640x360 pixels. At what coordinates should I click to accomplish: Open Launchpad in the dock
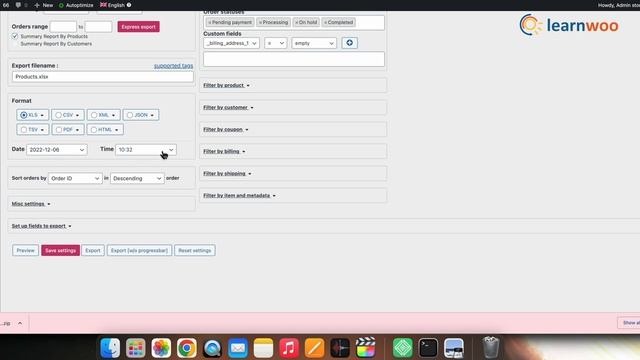click(x=136, y=348)
